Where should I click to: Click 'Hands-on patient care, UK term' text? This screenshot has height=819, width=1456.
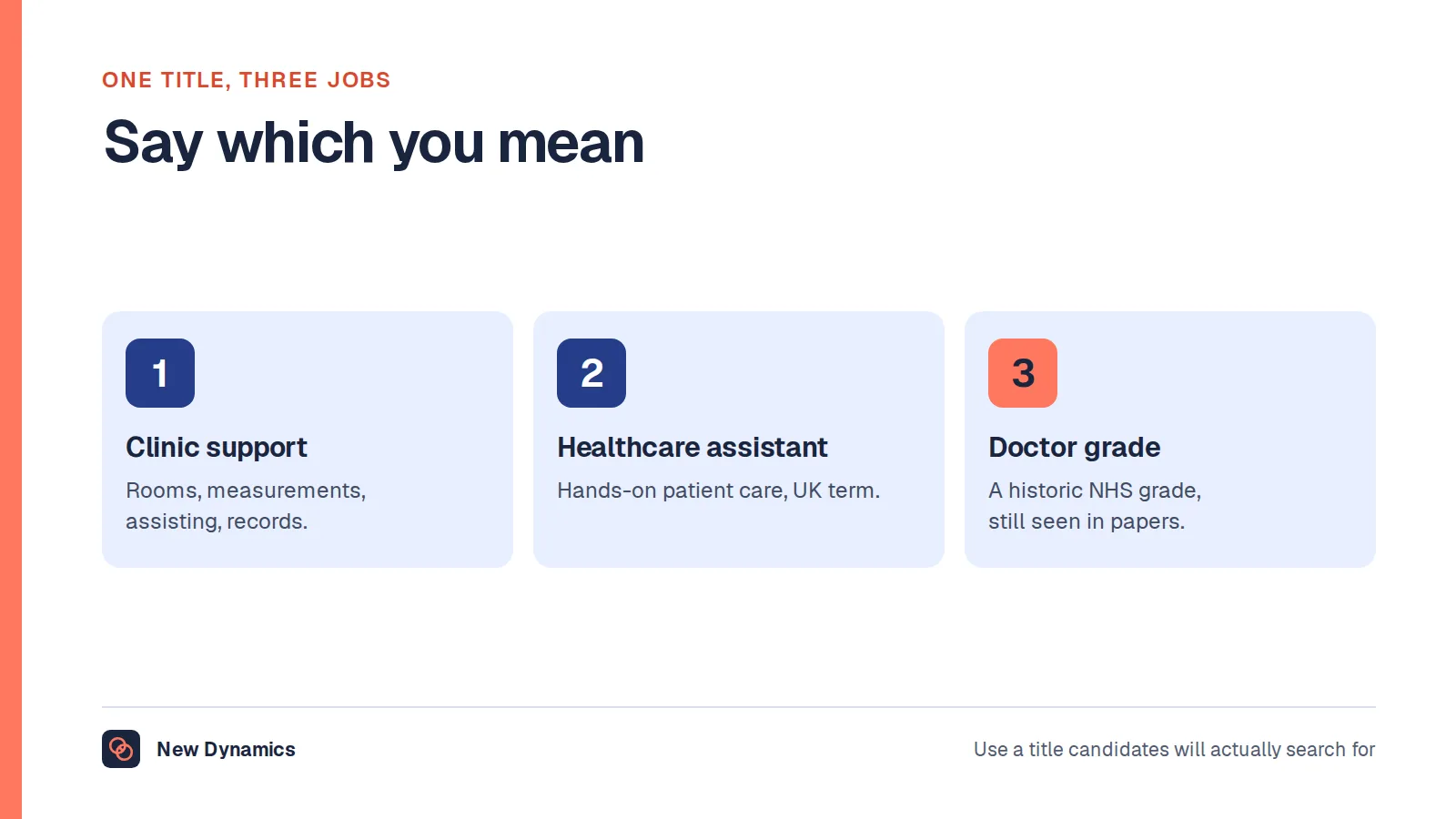[x=719, y=490]
